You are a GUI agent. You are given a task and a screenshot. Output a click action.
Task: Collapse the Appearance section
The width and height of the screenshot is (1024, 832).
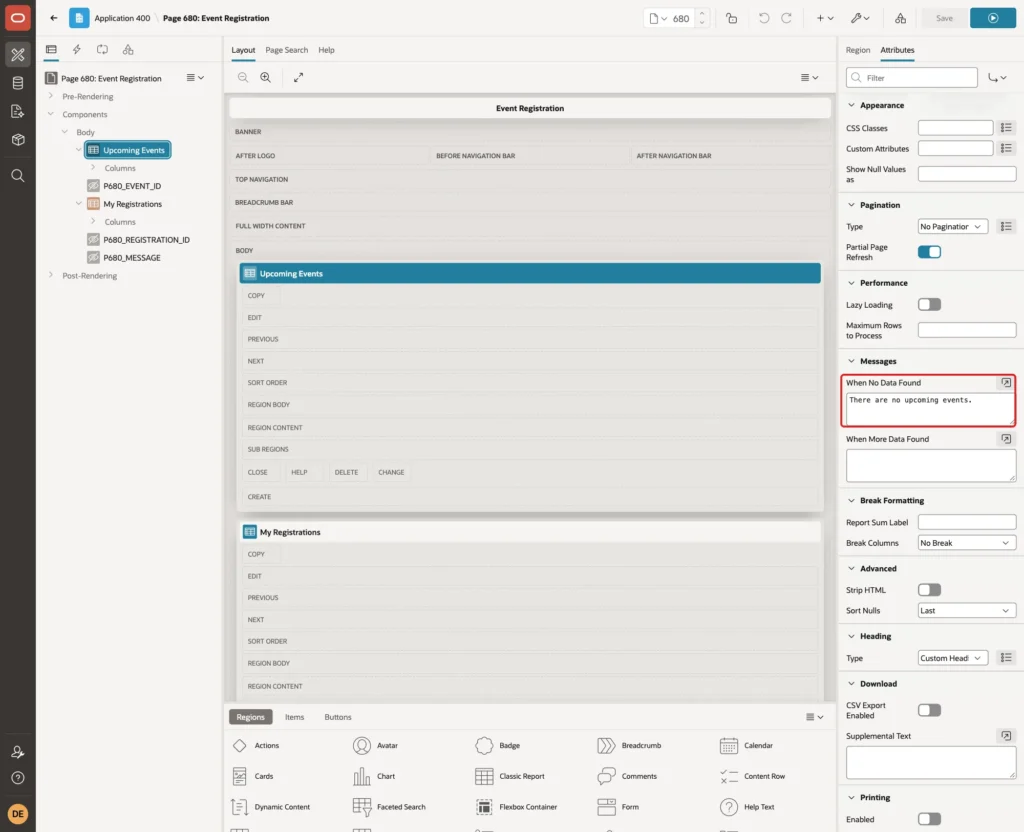click(851, 105)
